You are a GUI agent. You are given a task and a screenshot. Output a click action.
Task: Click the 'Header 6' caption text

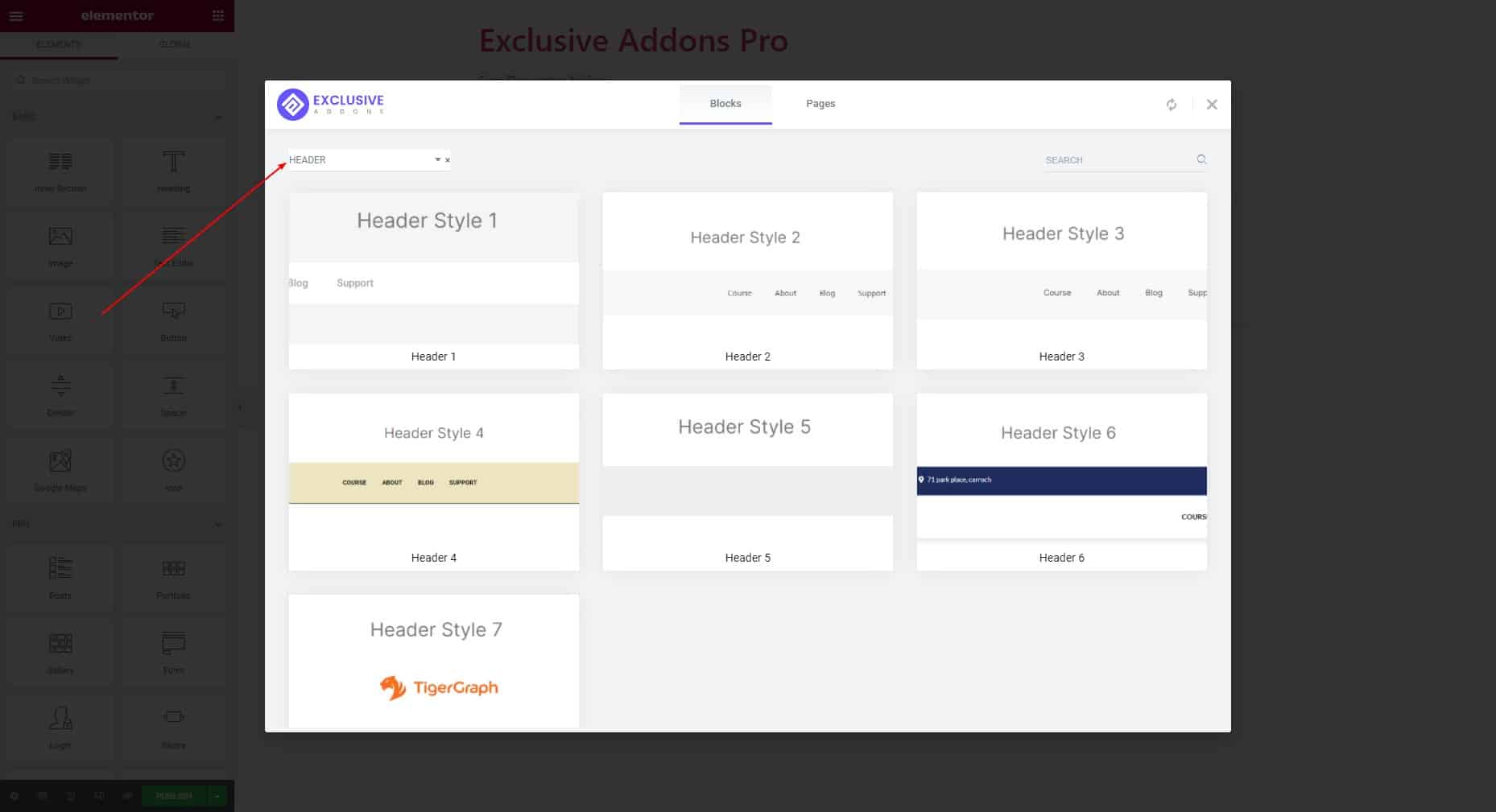(1061, 558)
